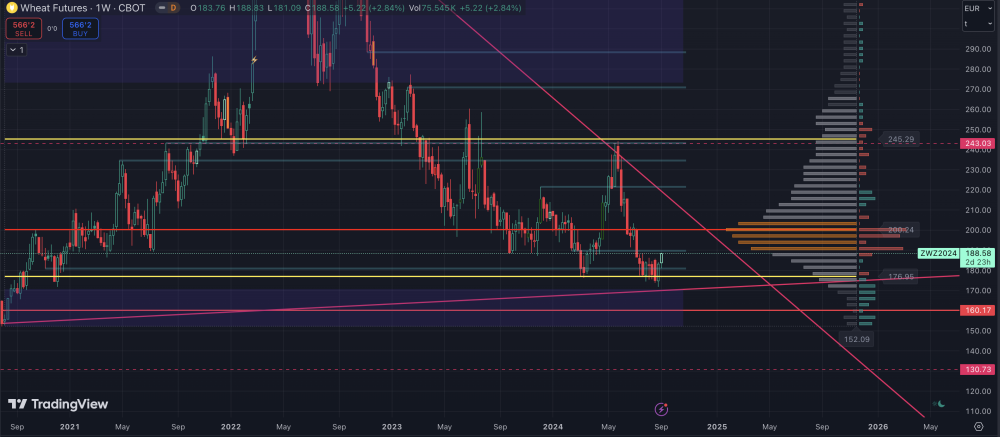This screenshot has height=437, width=1000.
Task: Open the EUR currency dropdown
Action: point(979,8)
